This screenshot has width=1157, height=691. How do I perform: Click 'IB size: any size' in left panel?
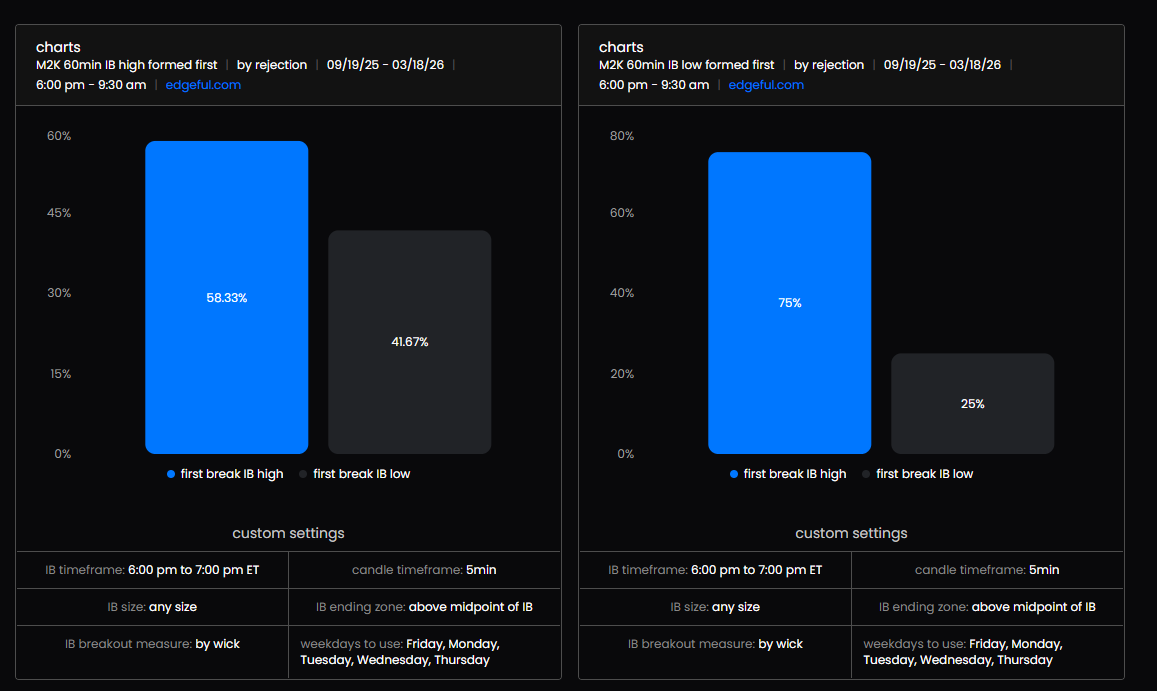coord(152,607)
